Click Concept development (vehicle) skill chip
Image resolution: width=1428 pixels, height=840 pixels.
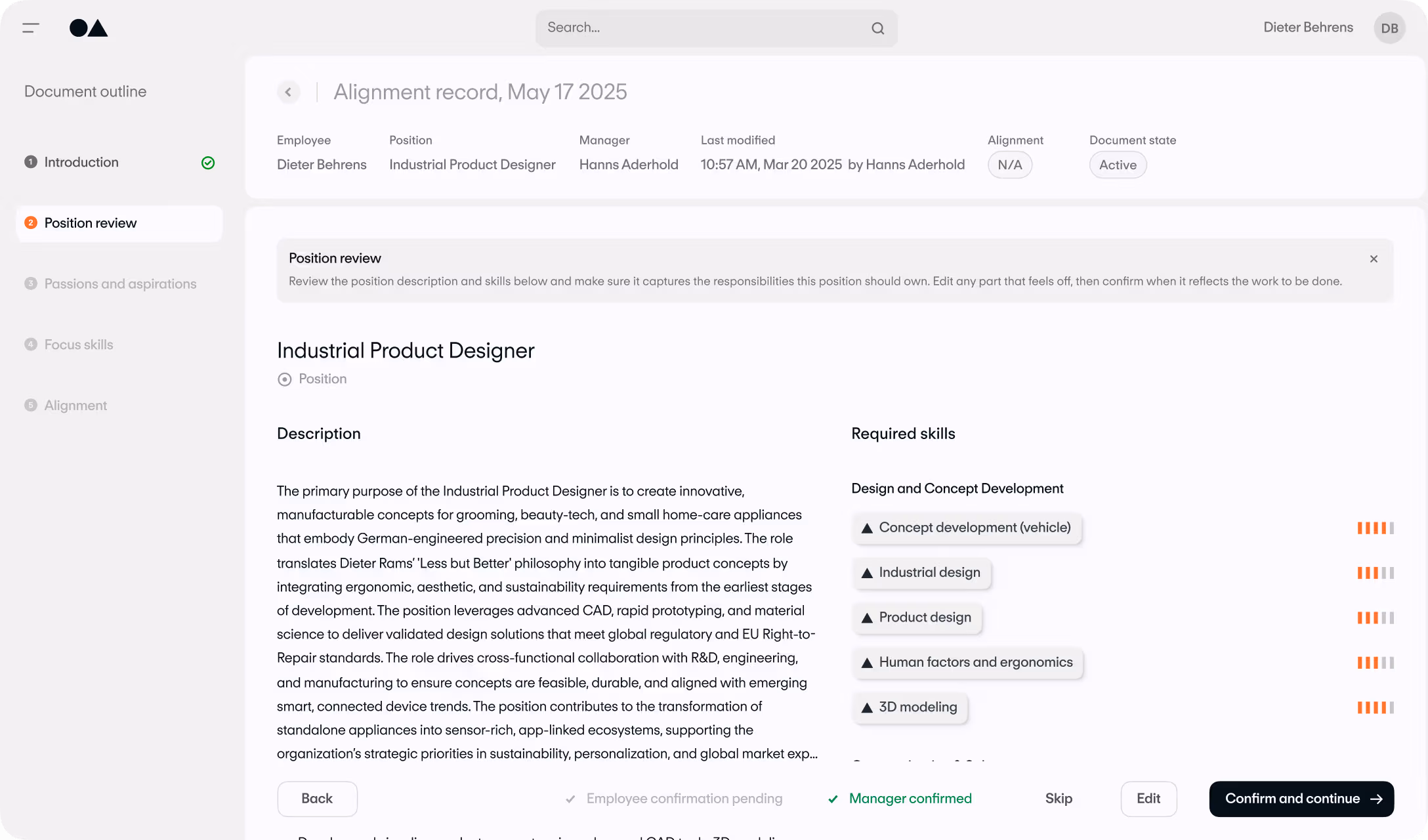click(967, 528)
